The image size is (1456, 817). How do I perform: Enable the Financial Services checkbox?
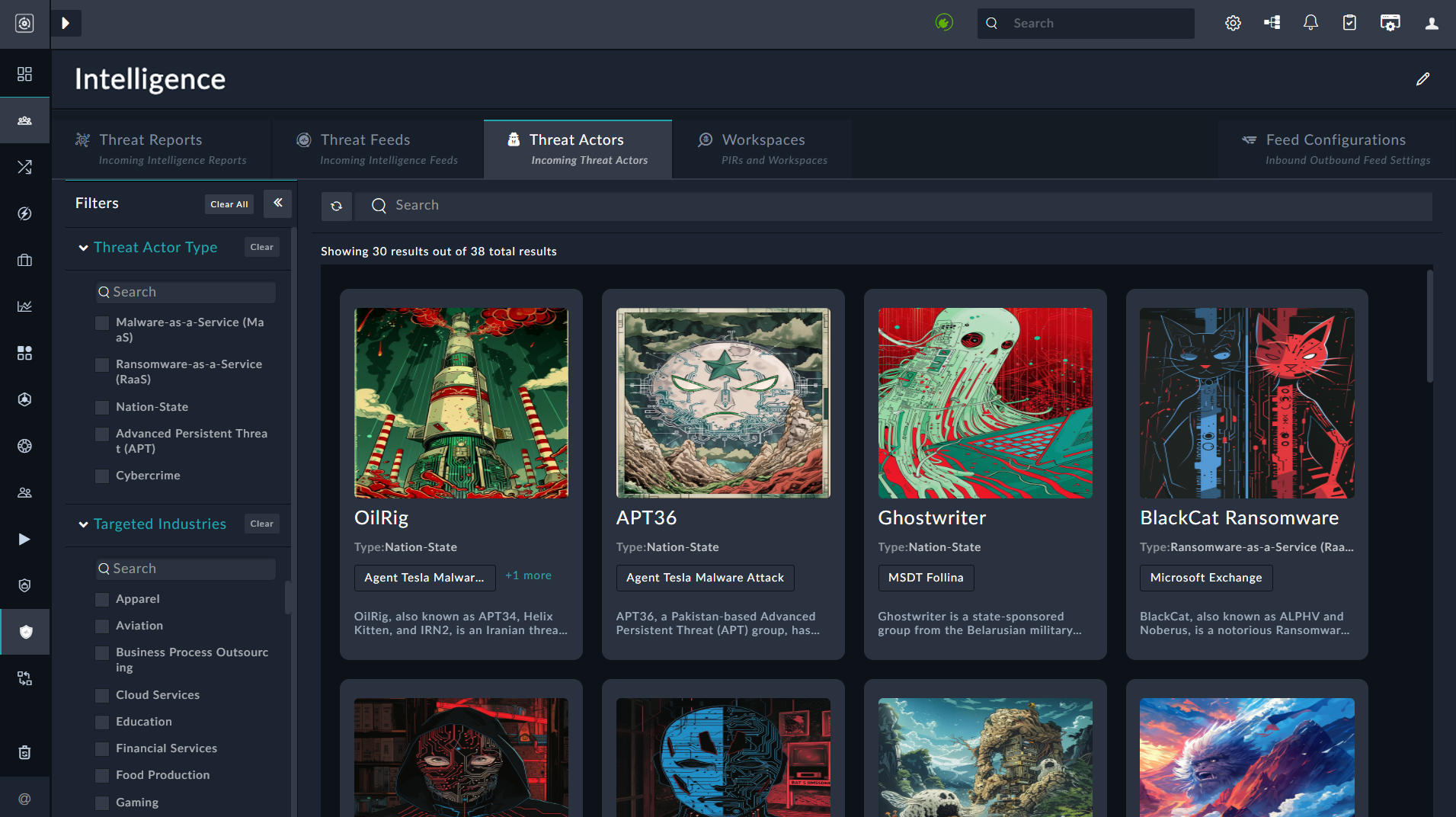pos(102,749)
